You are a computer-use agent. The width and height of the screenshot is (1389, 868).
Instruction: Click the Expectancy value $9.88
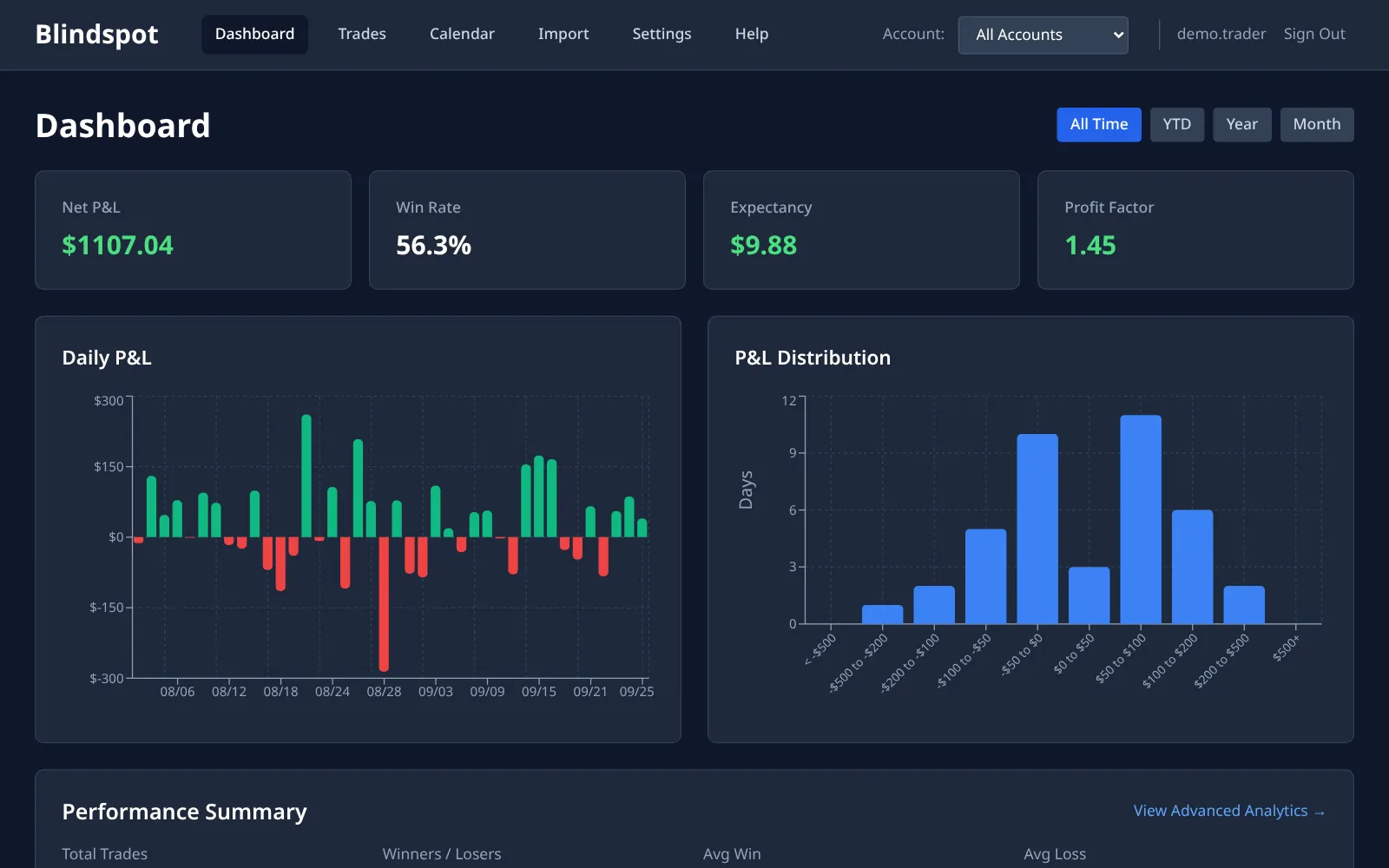[763, 246]
